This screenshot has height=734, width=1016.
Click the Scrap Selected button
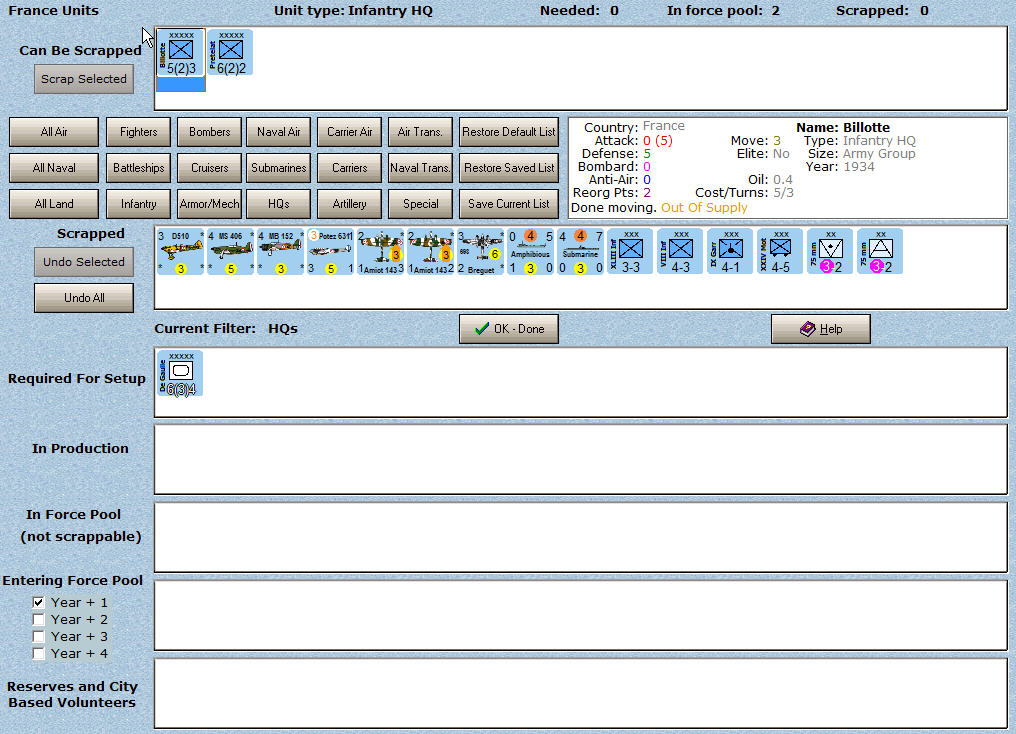[x=84, y=79]
